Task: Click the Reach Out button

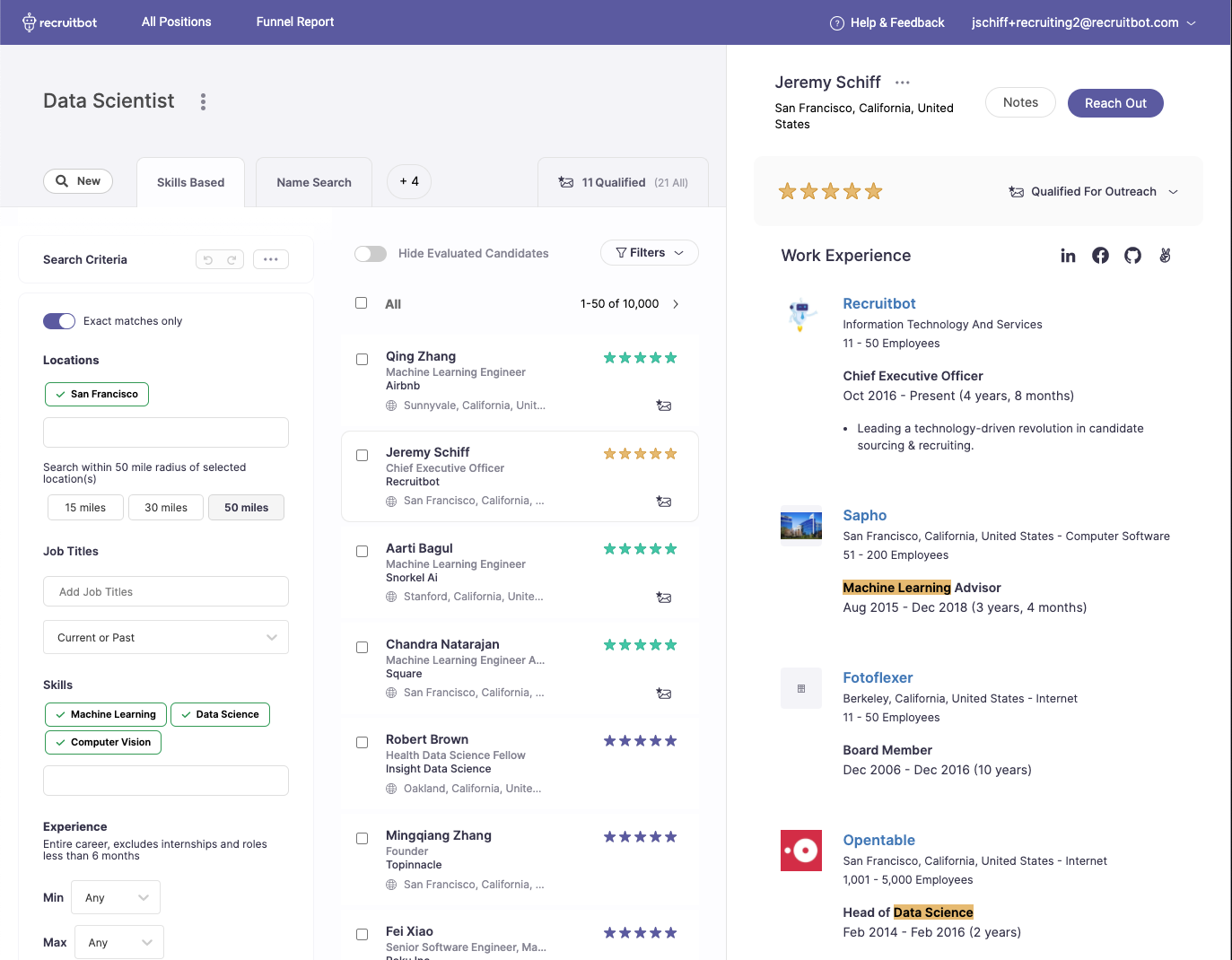Action: click(1115, 102)
